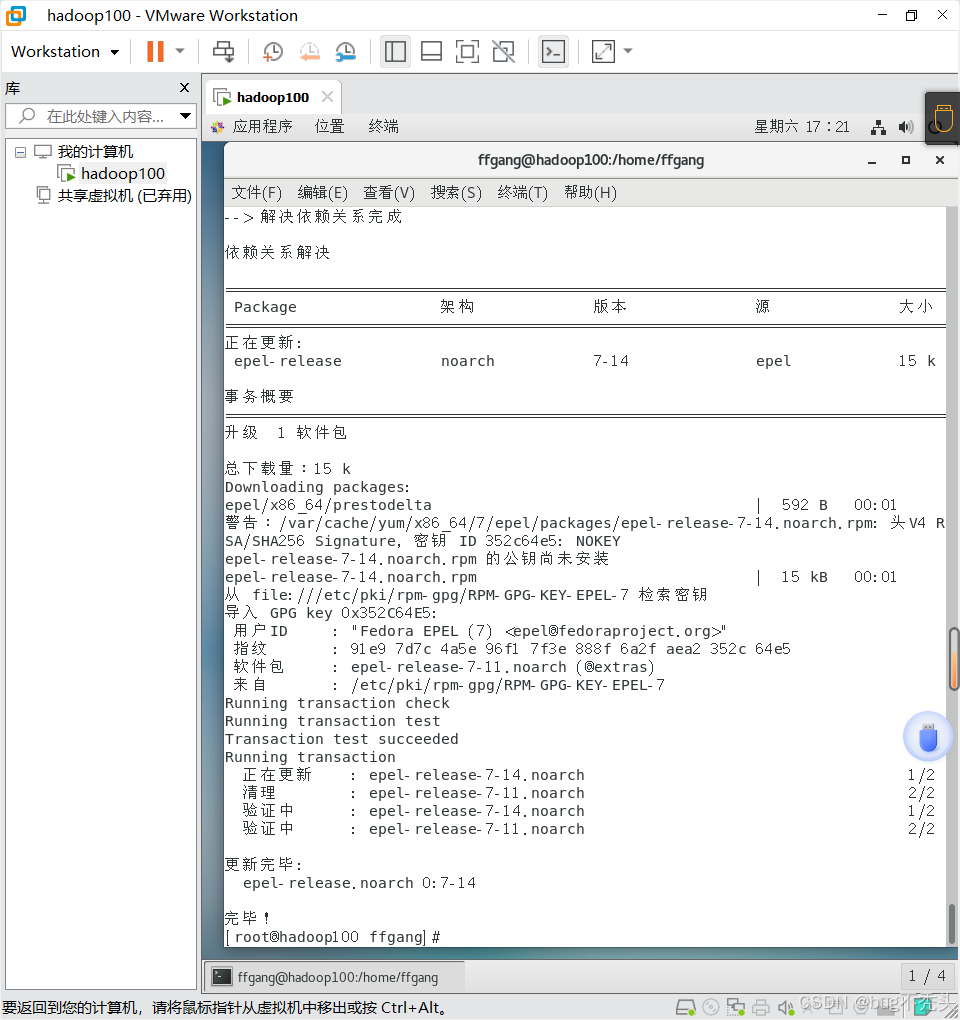Screen dimensions: 960x1020
Task: Open the library search filter dropdown
Action: [x=186, y=116]
